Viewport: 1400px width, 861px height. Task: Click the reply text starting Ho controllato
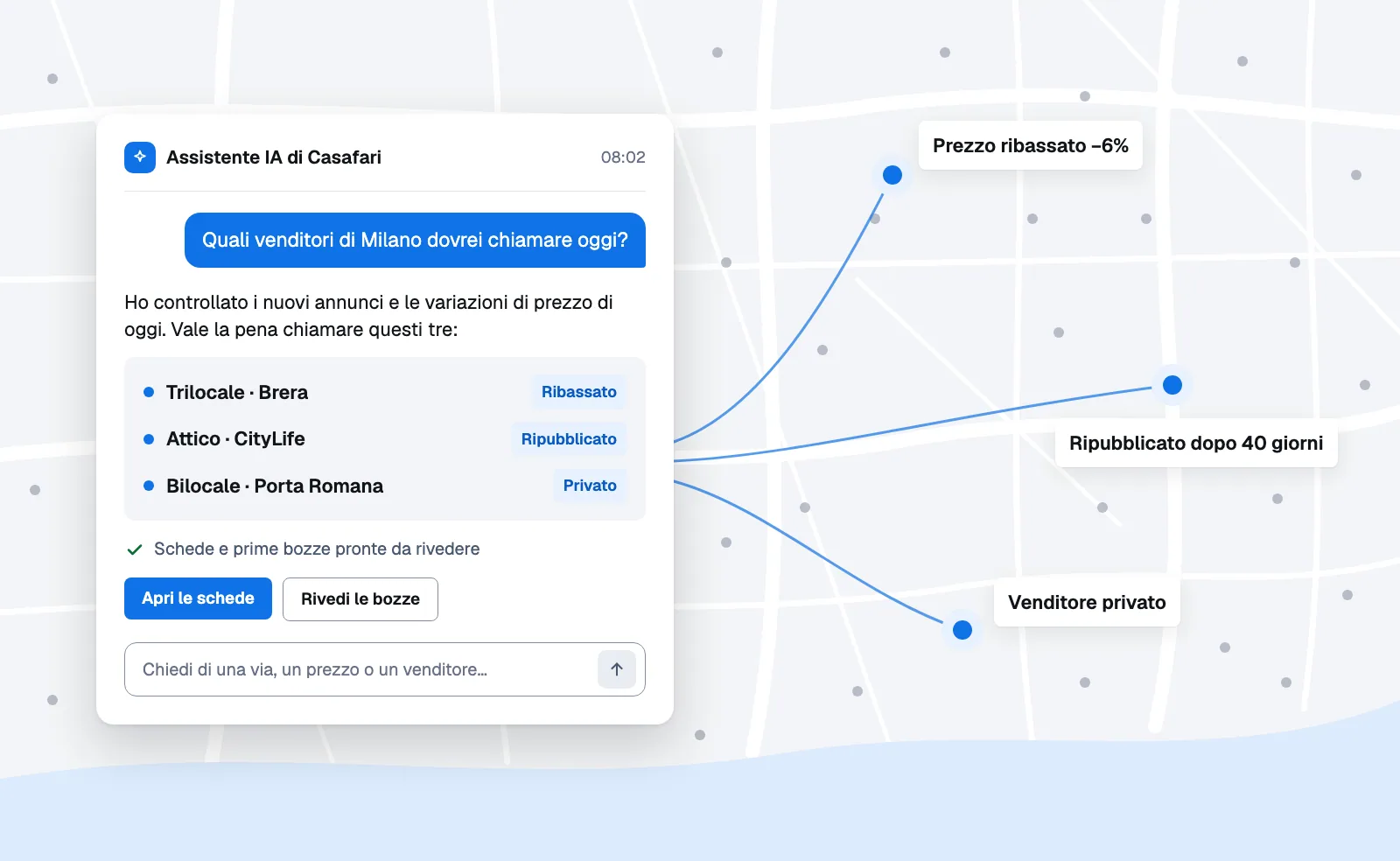tap(369, 316)
